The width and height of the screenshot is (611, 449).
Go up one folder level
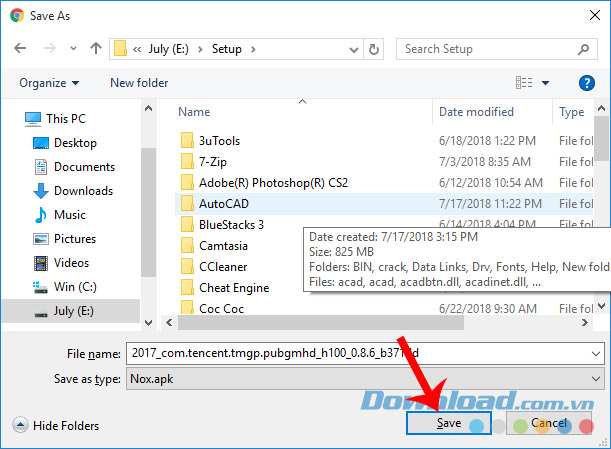pos(96,48)
